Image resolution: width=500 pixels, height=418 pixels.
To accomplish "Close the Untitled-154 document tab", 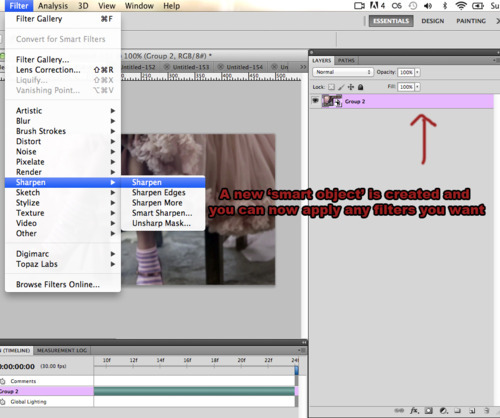I will [220, 67].
